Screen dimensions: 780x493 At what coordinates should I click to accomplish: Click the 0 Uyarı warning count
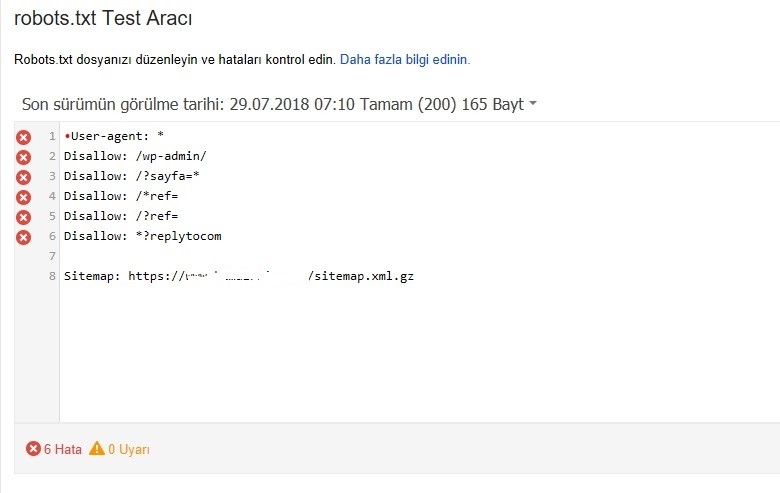point(129,449)
